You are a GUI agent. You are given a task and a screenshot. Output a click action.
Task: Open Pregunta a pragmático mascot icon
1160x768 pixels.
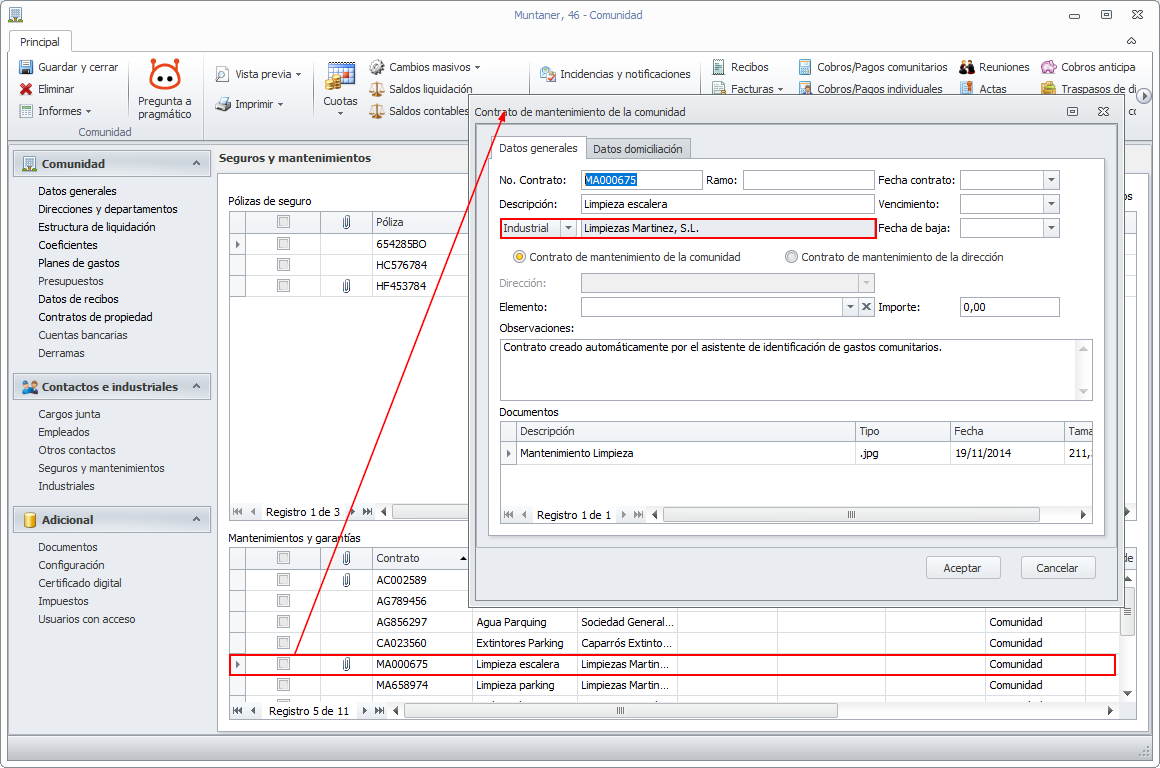[164, 74]
